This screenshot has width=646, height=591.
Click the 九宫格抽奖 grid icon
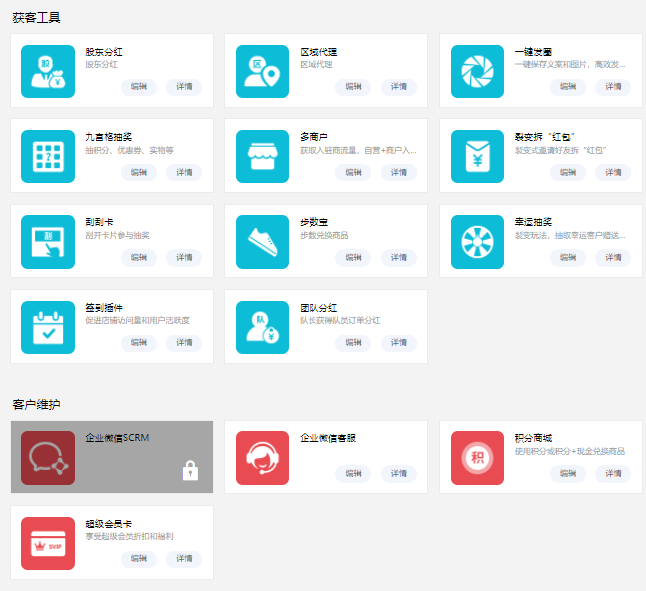pos(48,156)
